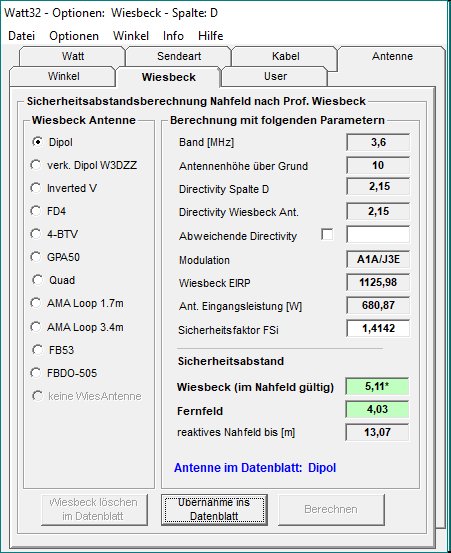
Task: Click Ant. Eingangsleistung value 680,87
Action: 378,305
